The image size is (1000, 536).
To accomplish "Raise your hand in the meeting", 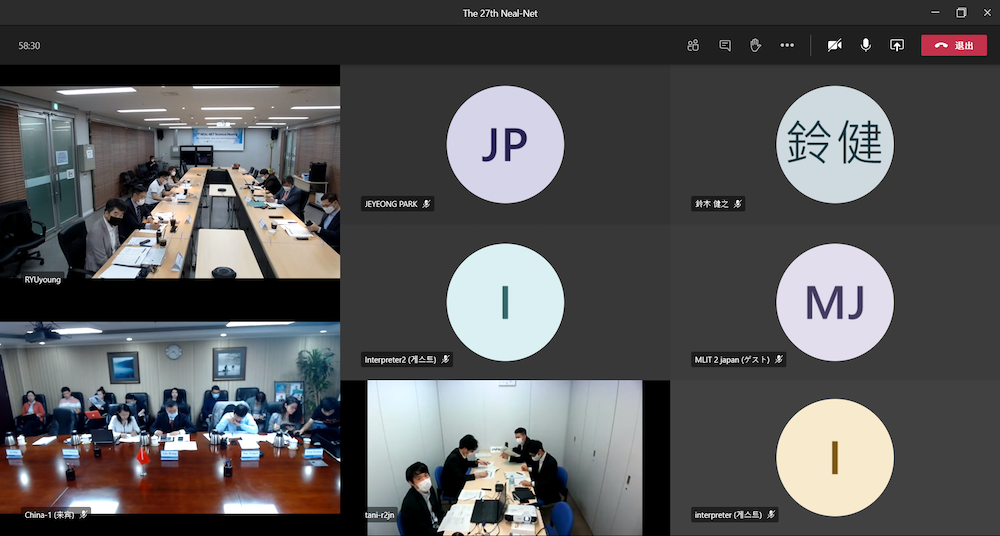I will click(755, 45).
